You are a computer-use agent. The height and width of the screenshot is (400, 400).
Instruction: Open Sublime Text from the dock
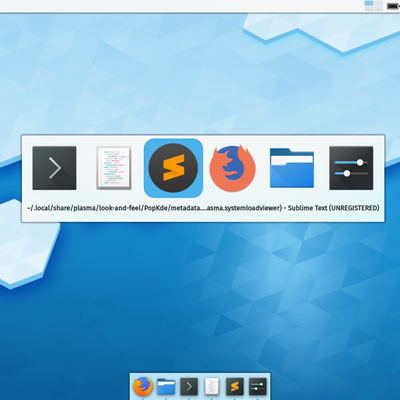[235, 386]
